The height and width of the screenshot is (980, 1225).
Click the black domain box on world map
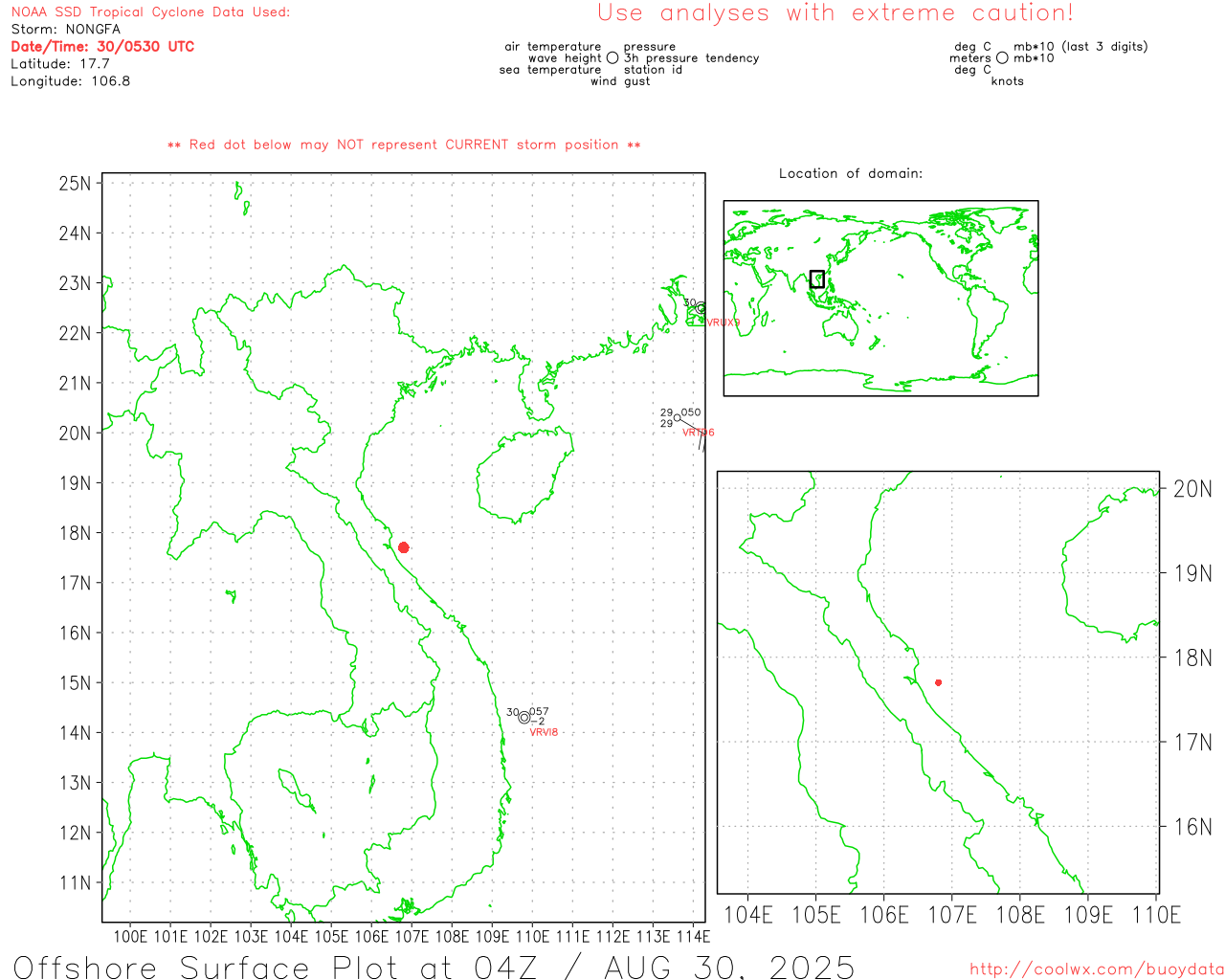817,279
